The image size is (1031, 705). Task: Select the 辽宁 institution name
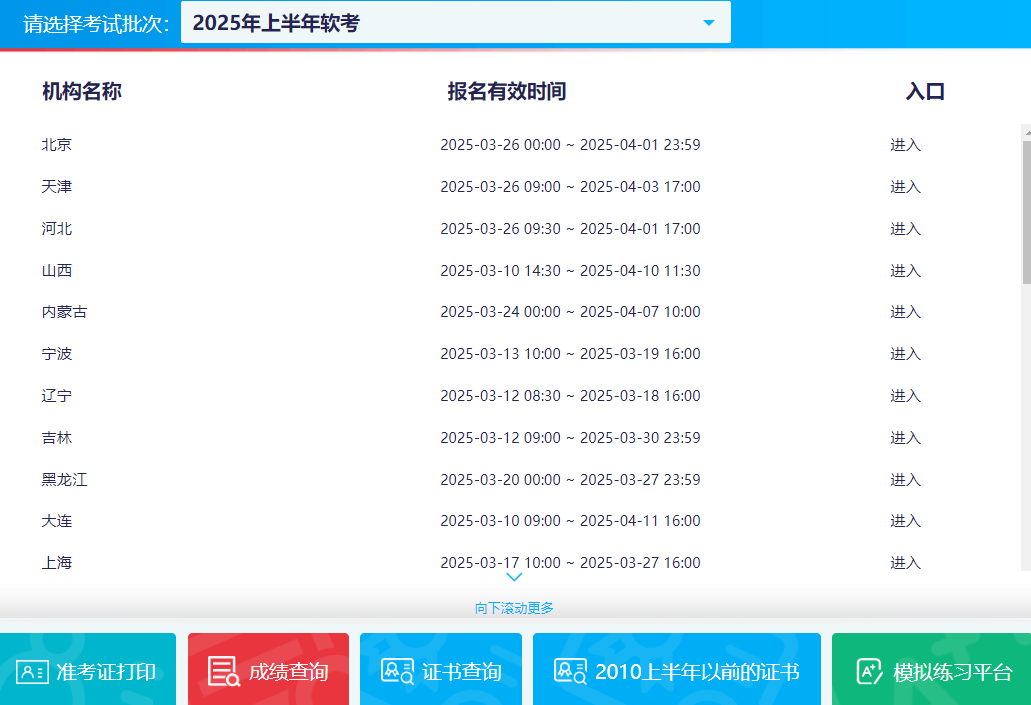57,396
